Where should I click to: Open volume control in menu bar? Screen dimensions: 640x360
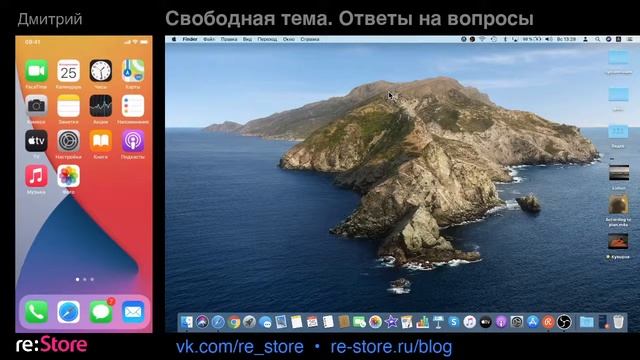tap(549, 39)
